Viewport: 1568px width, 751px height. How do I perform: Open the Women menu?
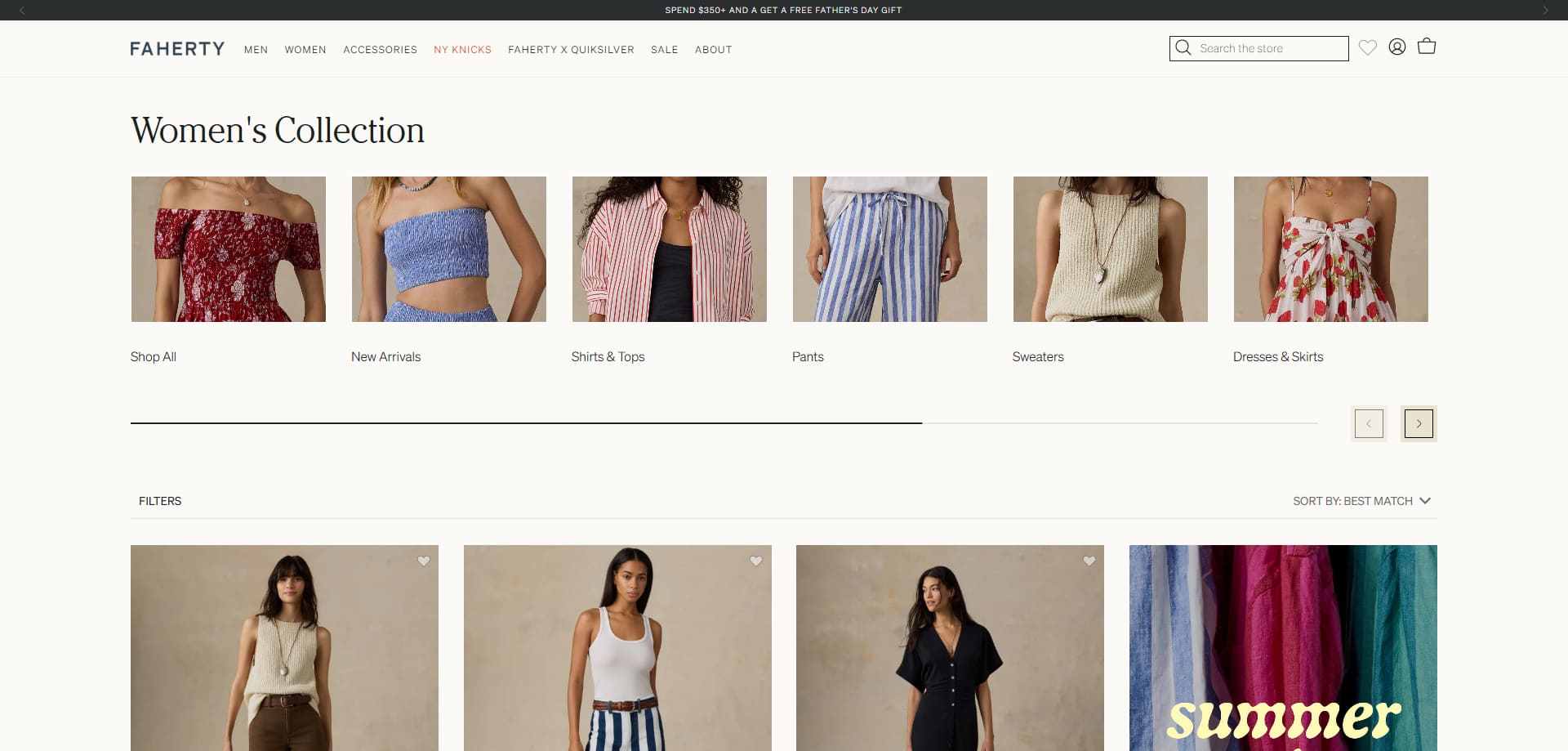[305, 50]
